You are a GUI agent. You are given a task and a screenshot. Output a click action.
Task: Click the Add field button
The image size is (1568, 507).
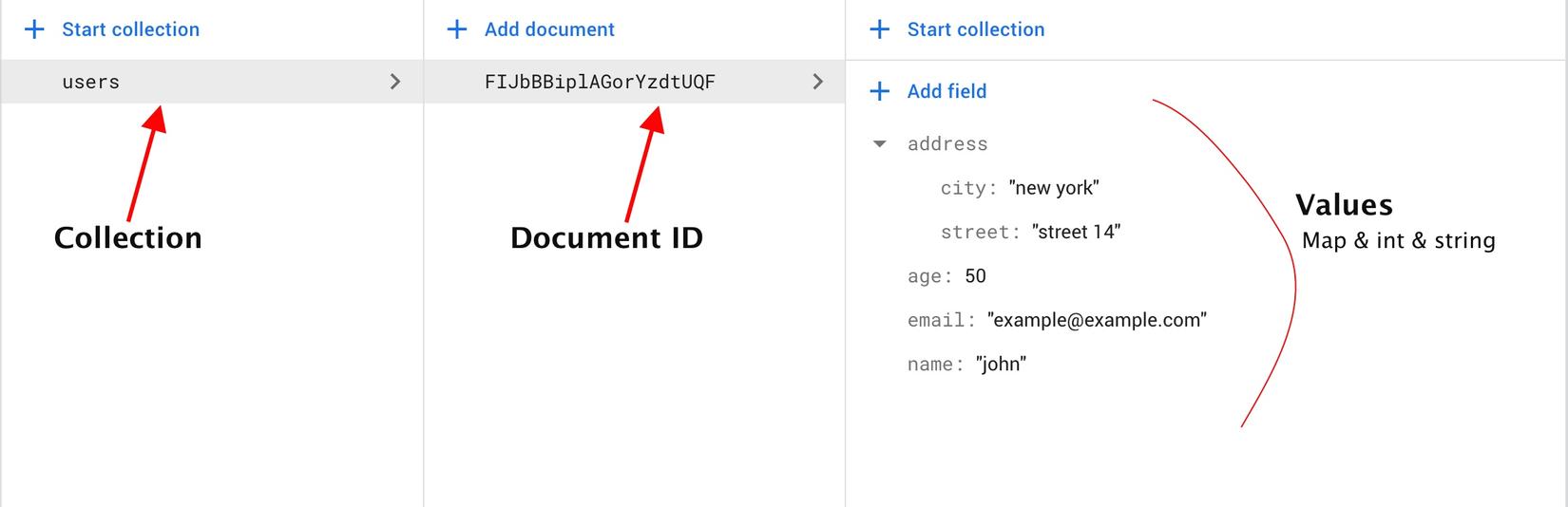(x=947, y=91)
